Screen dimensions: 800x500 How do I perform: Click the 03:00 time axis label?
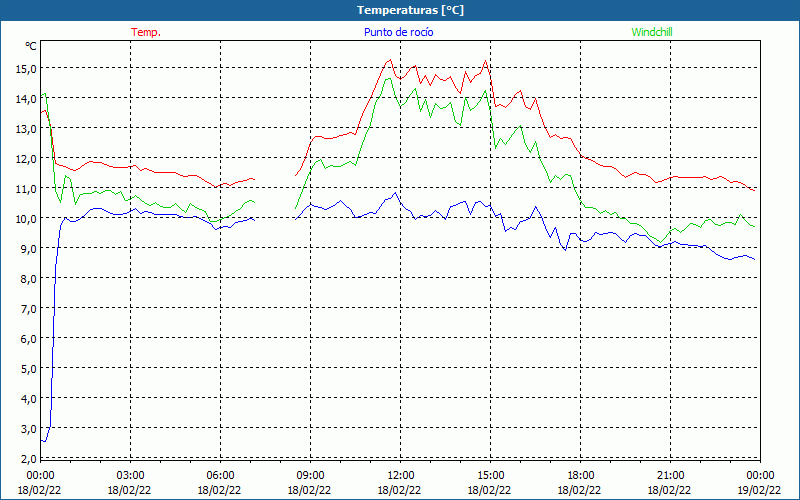point(130,476)
